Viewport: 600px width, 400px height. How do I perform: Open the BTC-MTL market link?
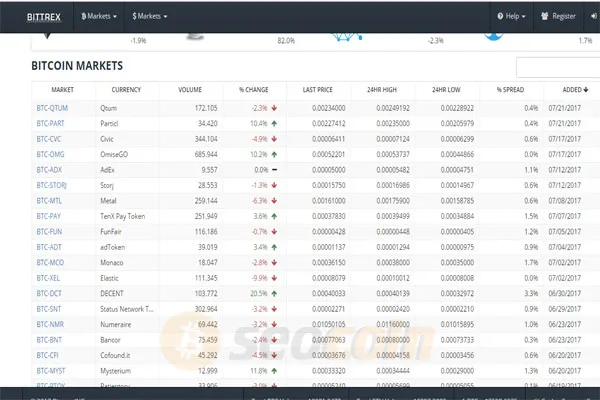(x=49, y=201)
